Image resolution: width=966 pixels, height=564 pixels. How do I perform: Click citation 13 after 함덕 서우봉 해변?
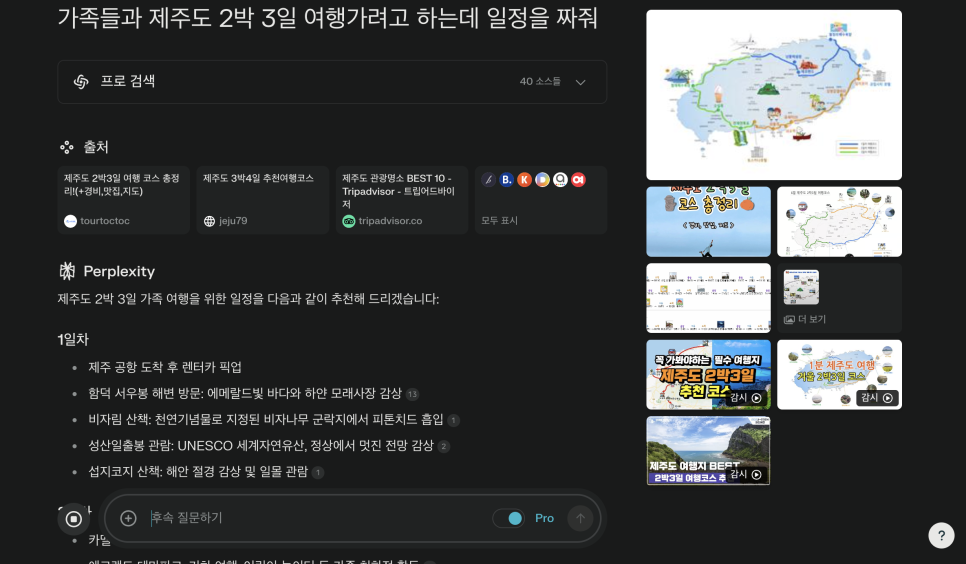pos(412,394)
